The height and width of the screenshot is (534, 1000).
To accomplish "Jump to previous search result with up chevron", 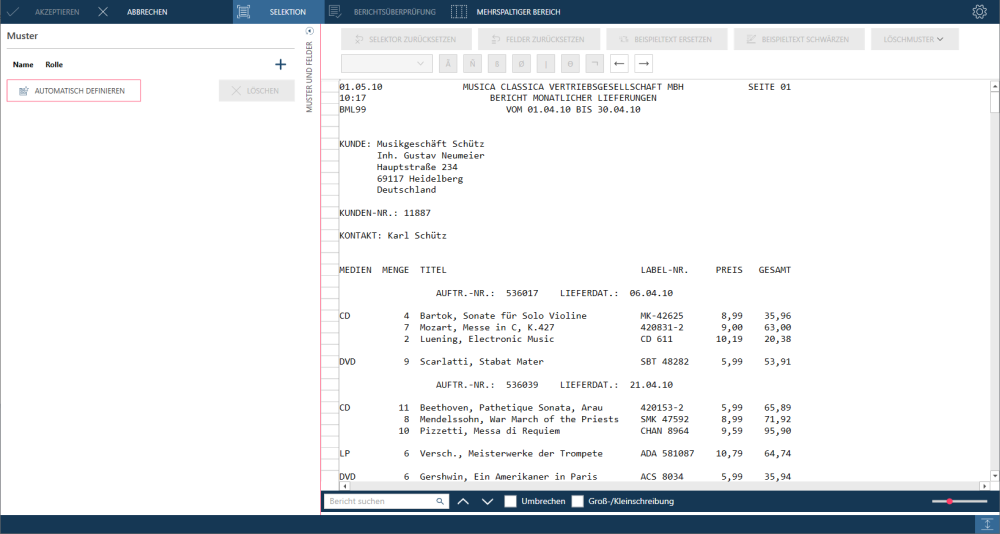I will point(464,501).
